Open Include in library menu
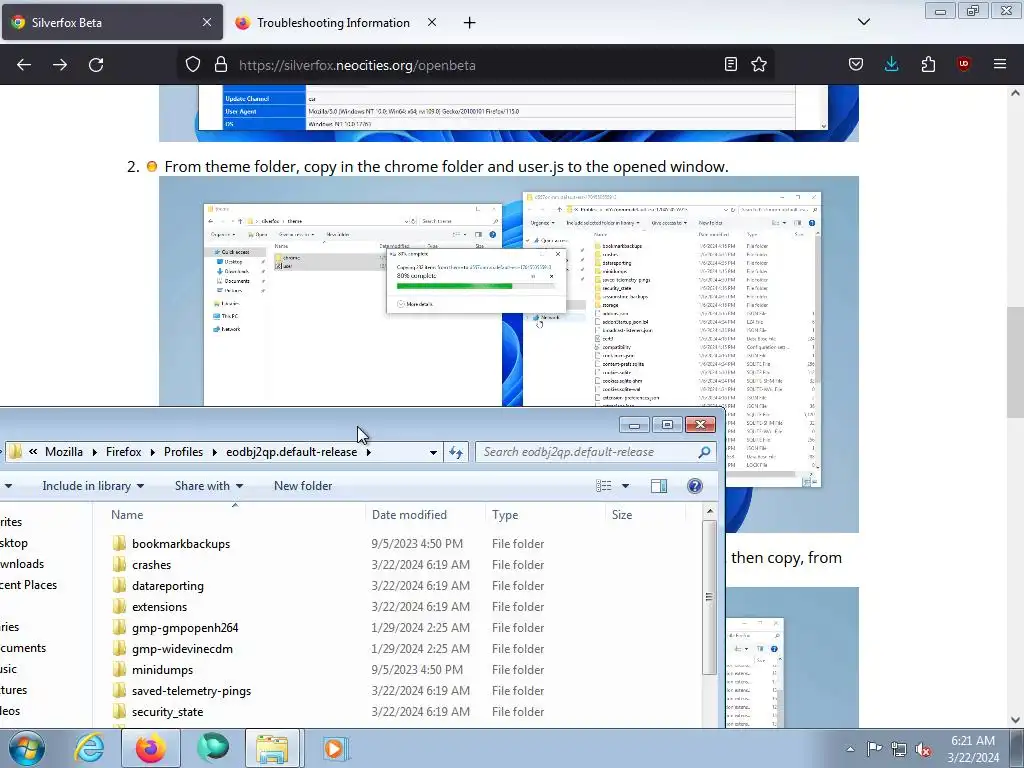 coord(93,486)
